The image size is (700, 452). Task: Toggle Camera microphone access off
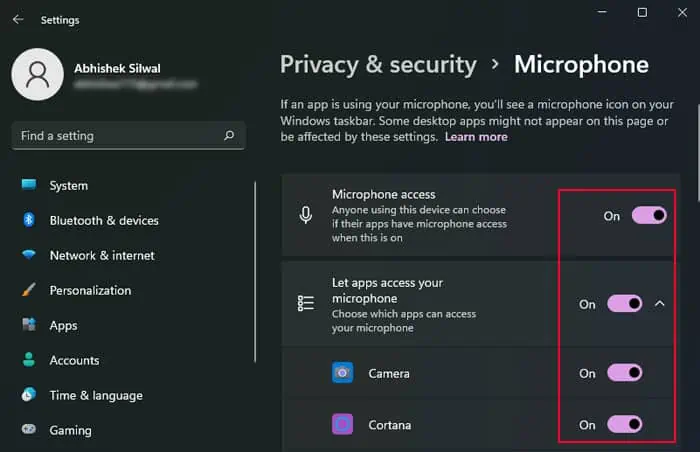point(625,373)
